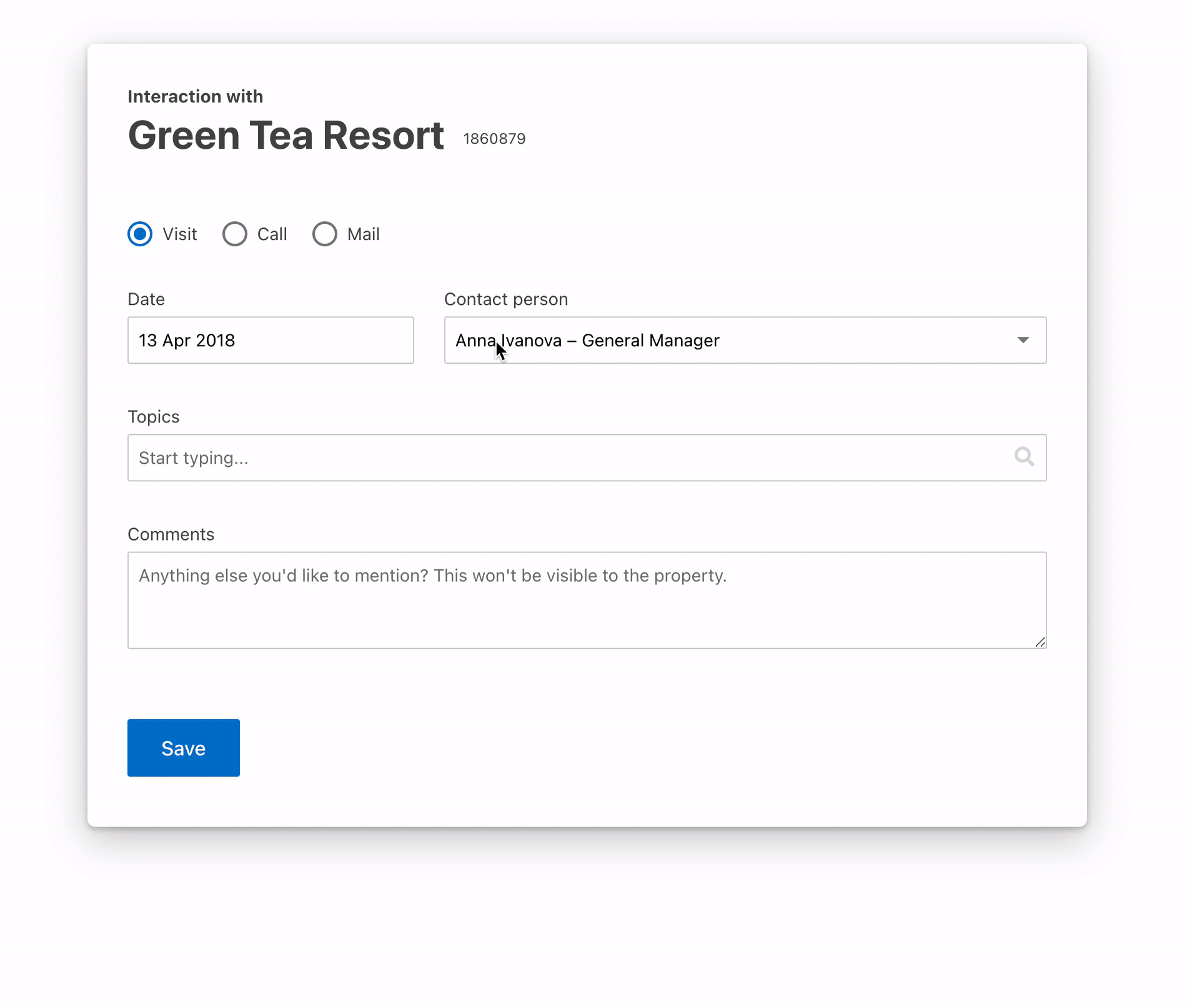Click inside the Comments text area
1187x1008 pixels.
pyautogui.click(x=587, y=600)
